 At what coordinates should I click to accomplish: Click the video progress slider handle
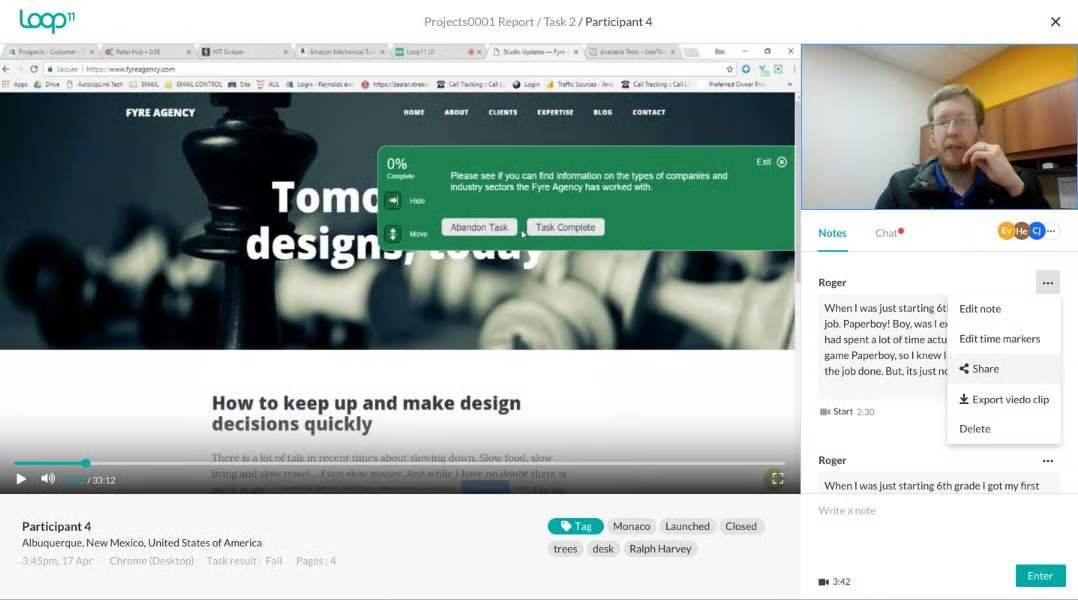[86, 463]
